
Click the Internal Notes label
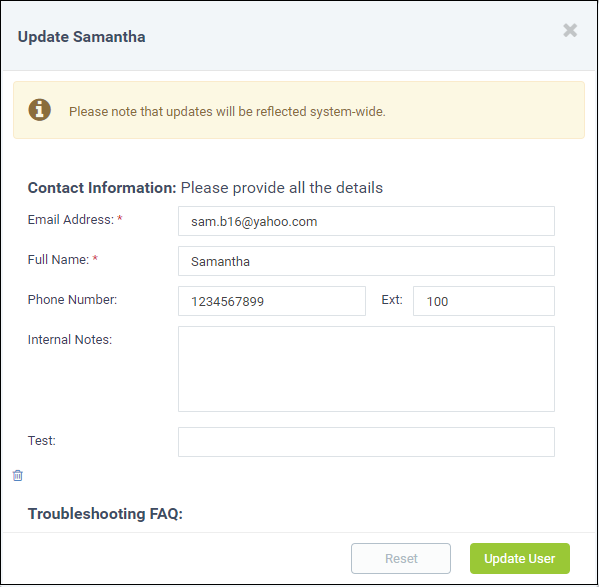point(70,340)
